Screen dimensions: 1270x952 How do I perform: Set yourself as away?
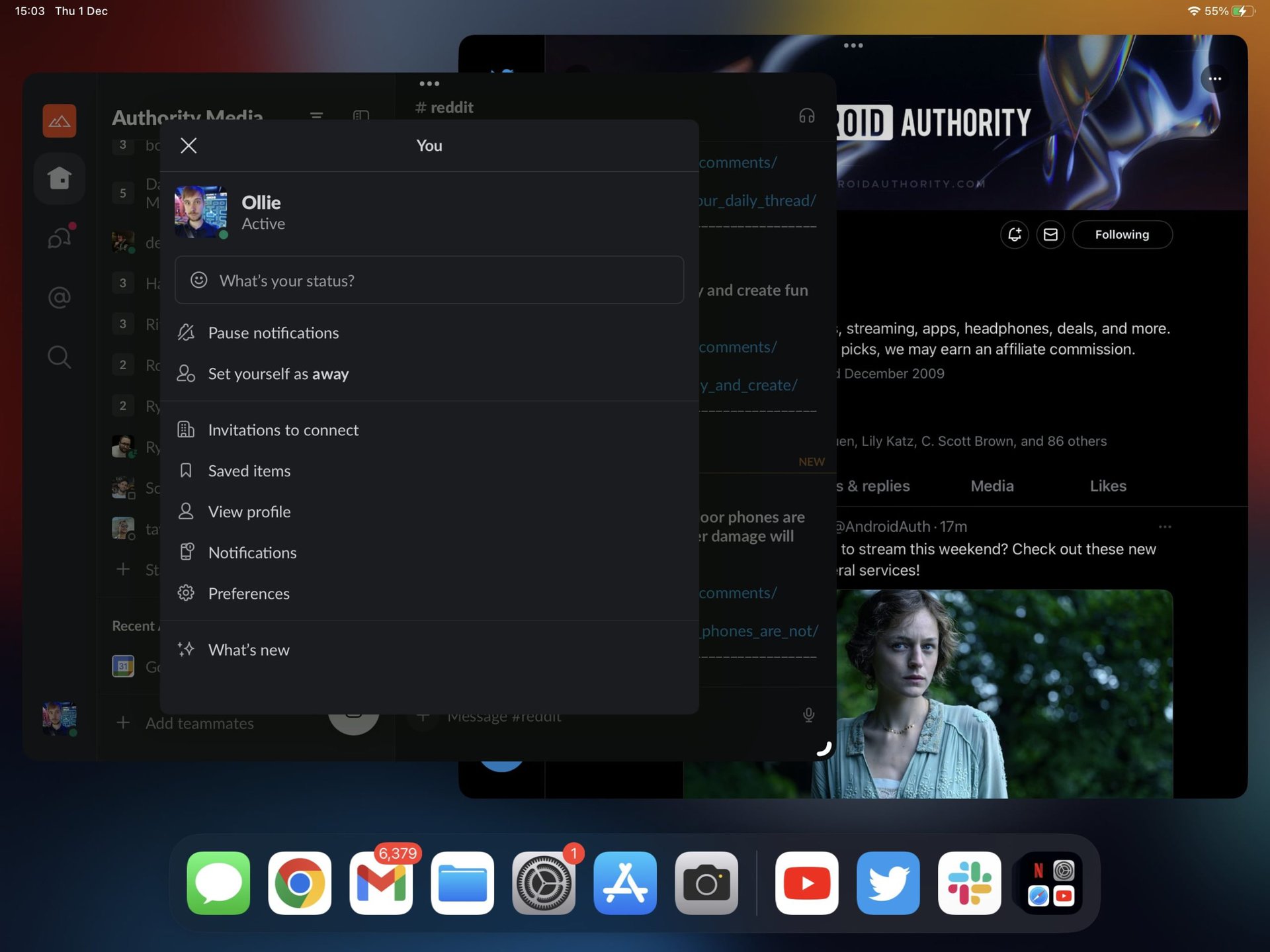point(278,374)
